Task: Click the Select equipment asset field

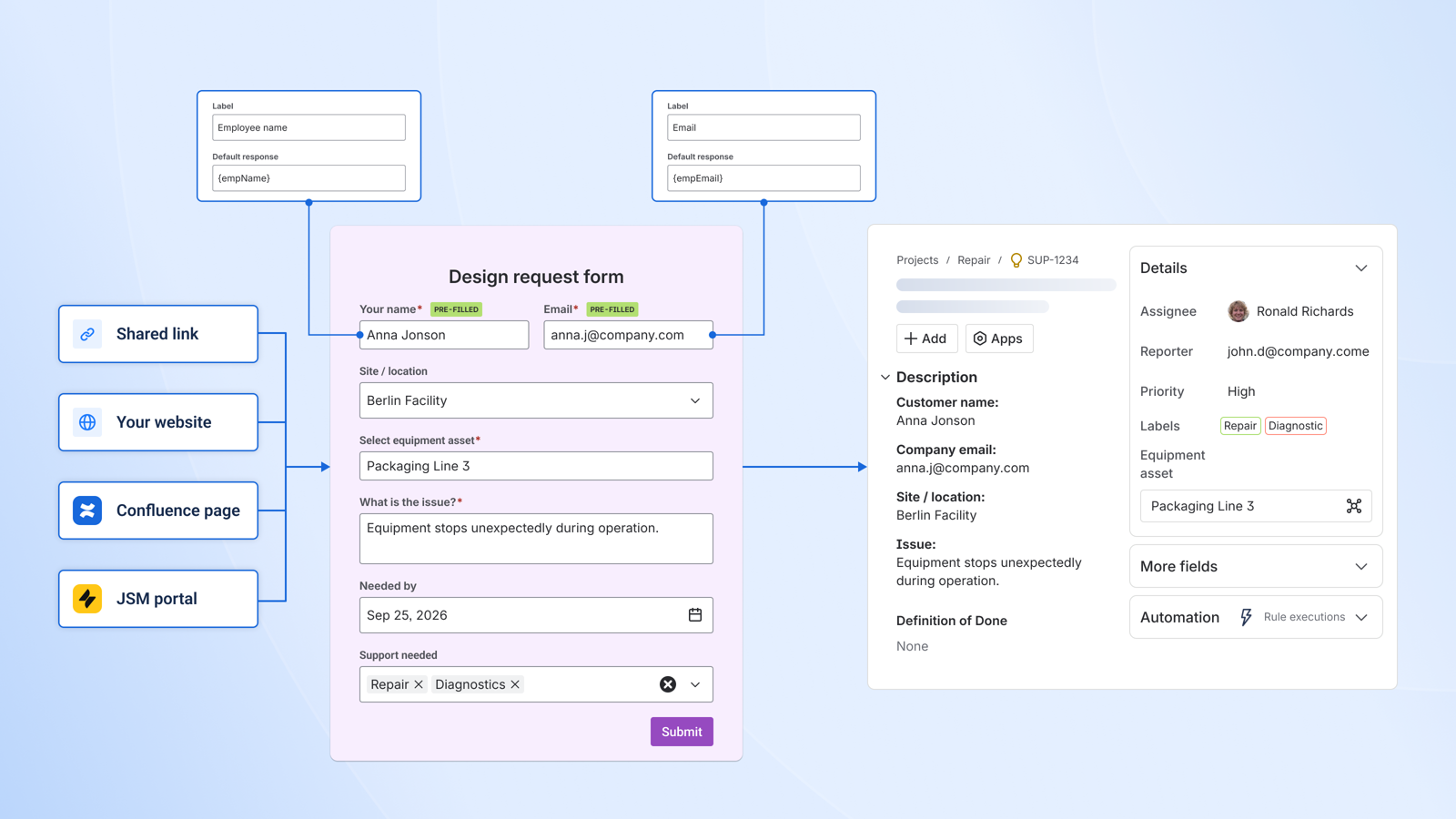Action: [536, 466]
